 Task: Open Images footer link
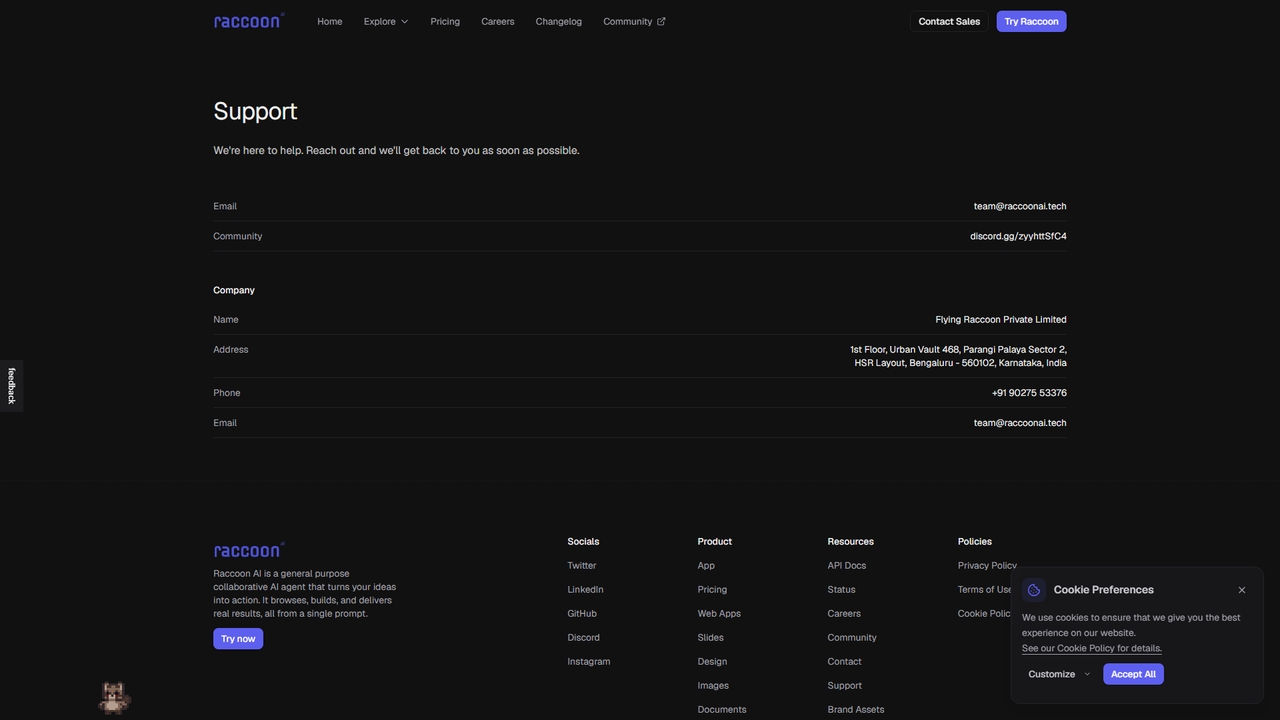click(713, 685)
